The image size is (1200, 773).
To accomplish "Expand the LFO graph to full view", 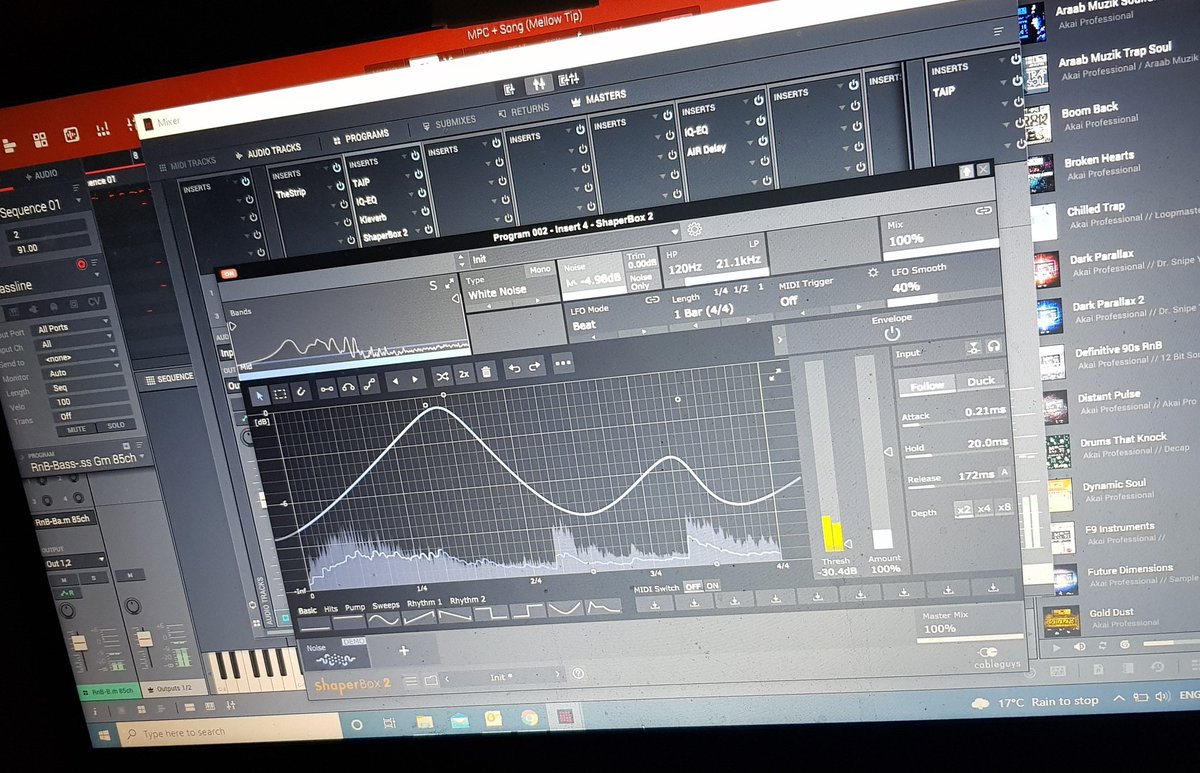I will coord(774,374).
